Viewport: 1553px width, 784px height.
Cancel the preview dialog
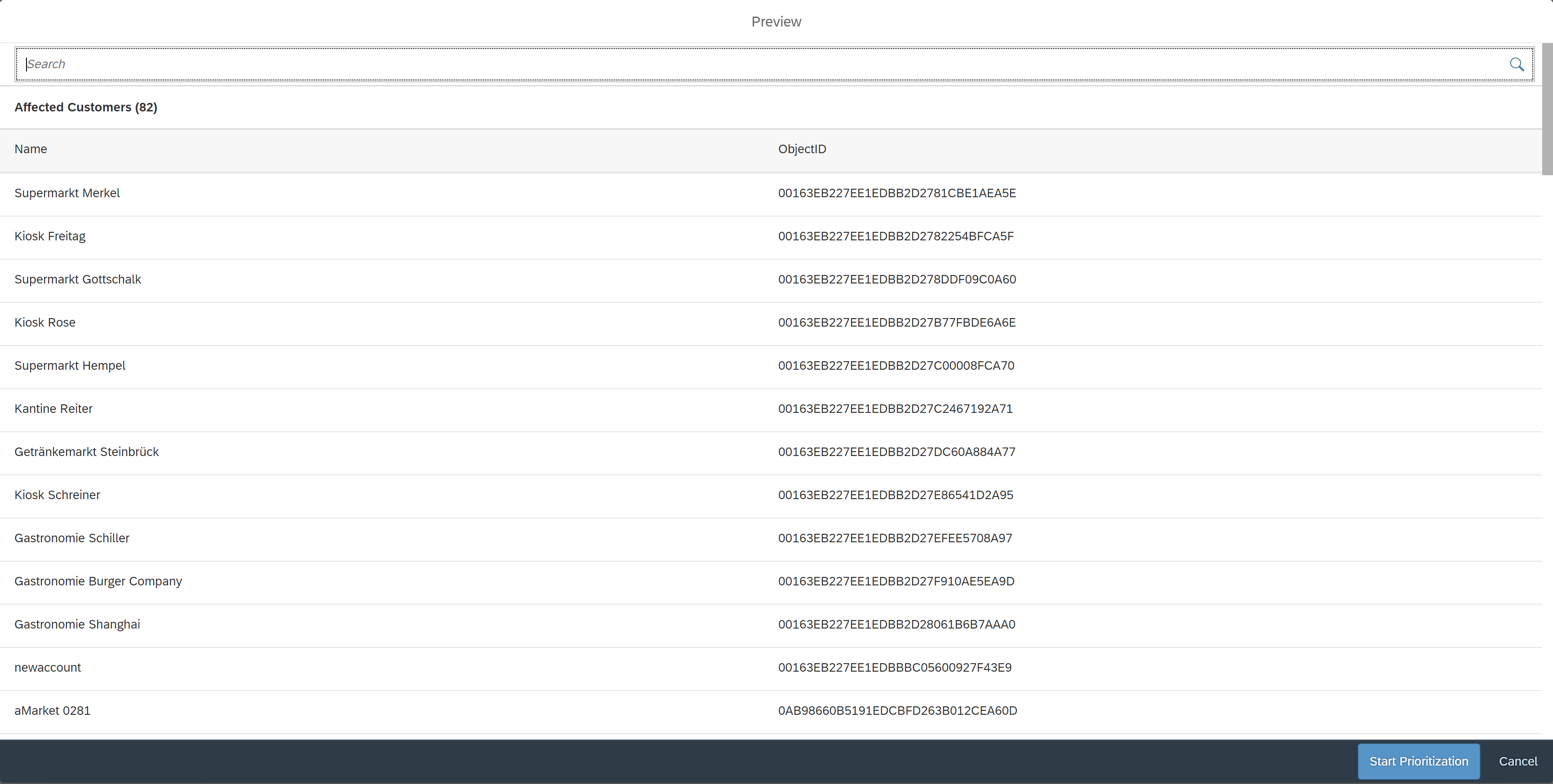click(x=1518, y=761)
